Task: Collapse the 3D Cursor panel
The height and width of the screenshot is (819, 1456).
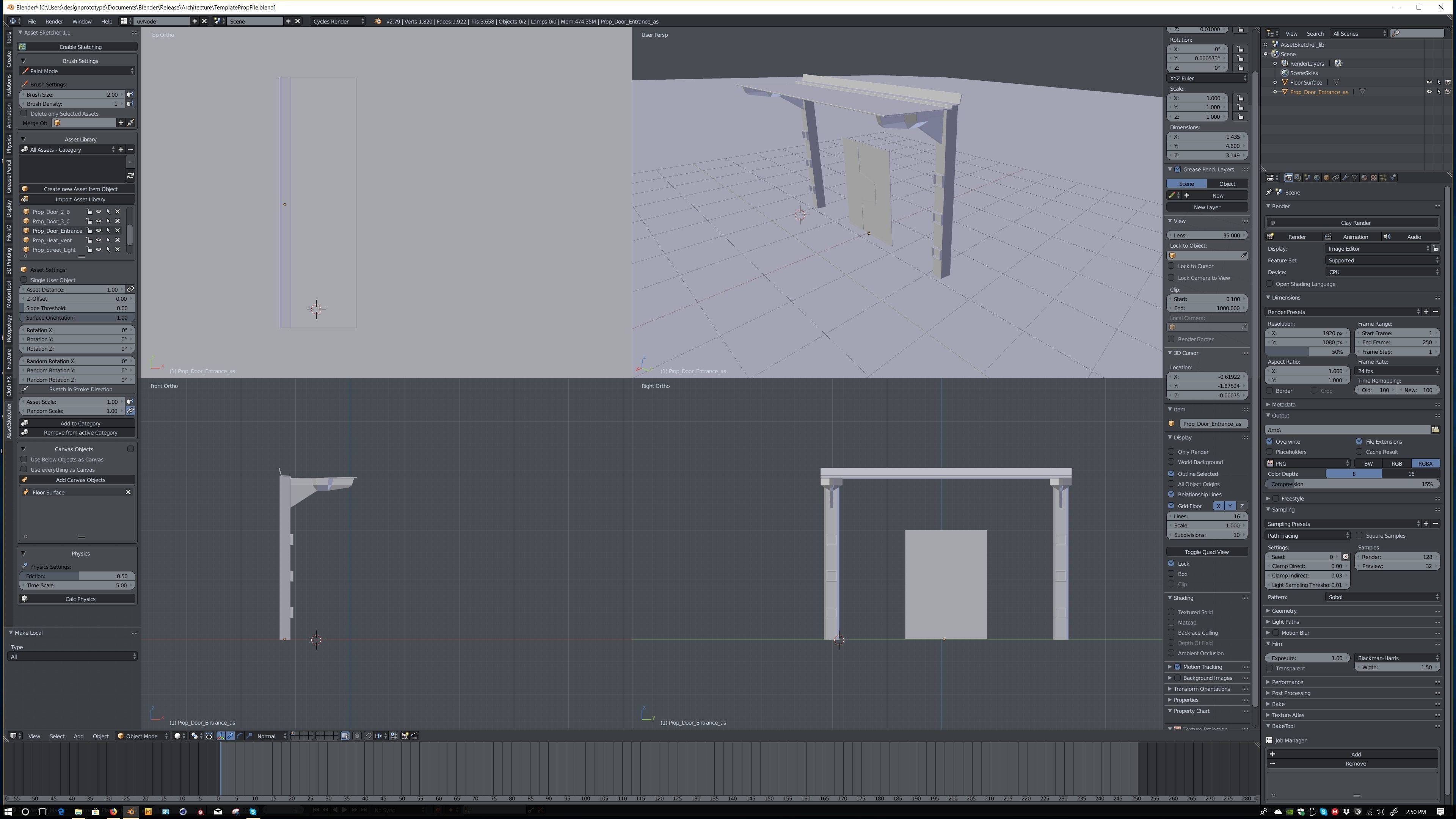Action: pyautogui.click(x=1185, y=353)
